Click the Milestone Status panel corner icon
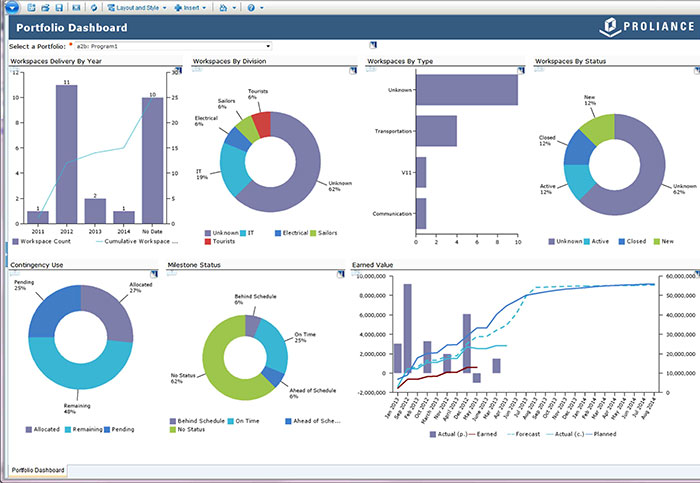 [x=341, y=274]
